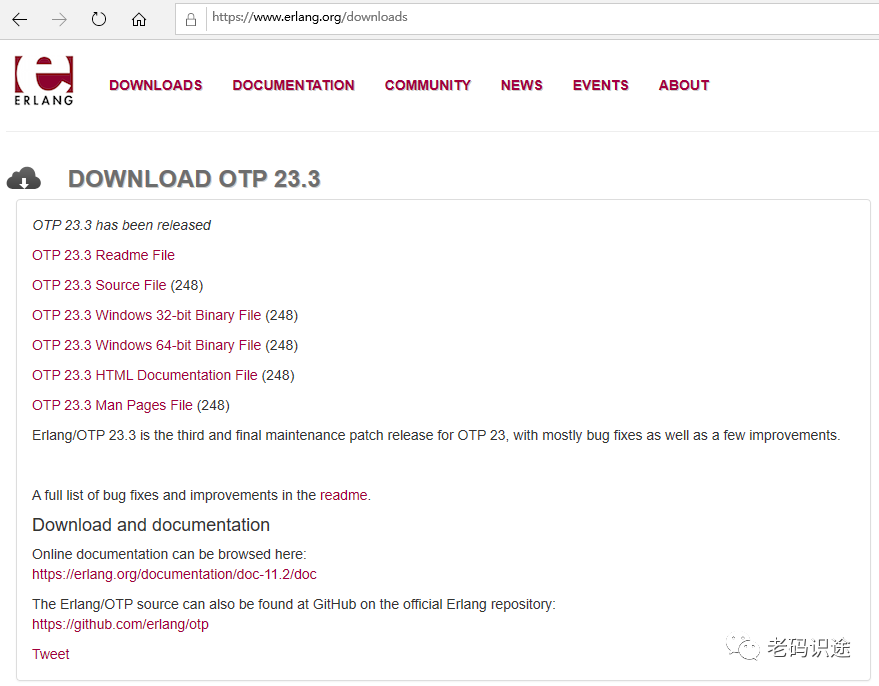
Task: Download the OTP 23.3 Source File
Action: (99, 285)
